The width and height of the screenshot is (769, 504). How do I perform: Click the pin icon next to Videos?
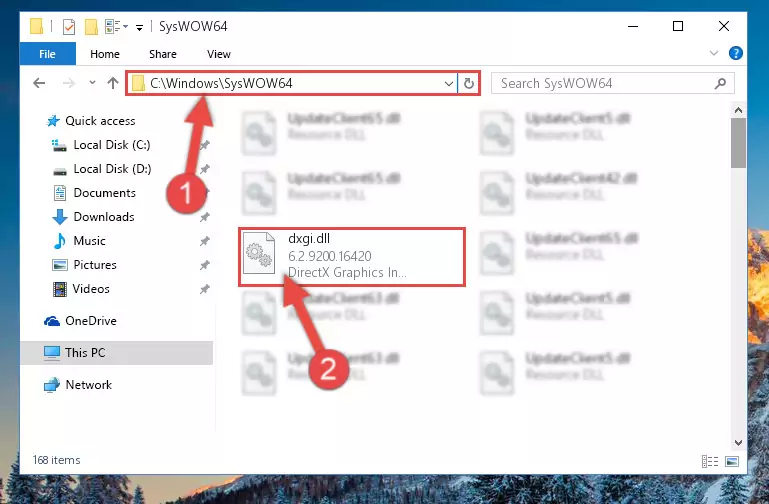click(x=205, y=289)
